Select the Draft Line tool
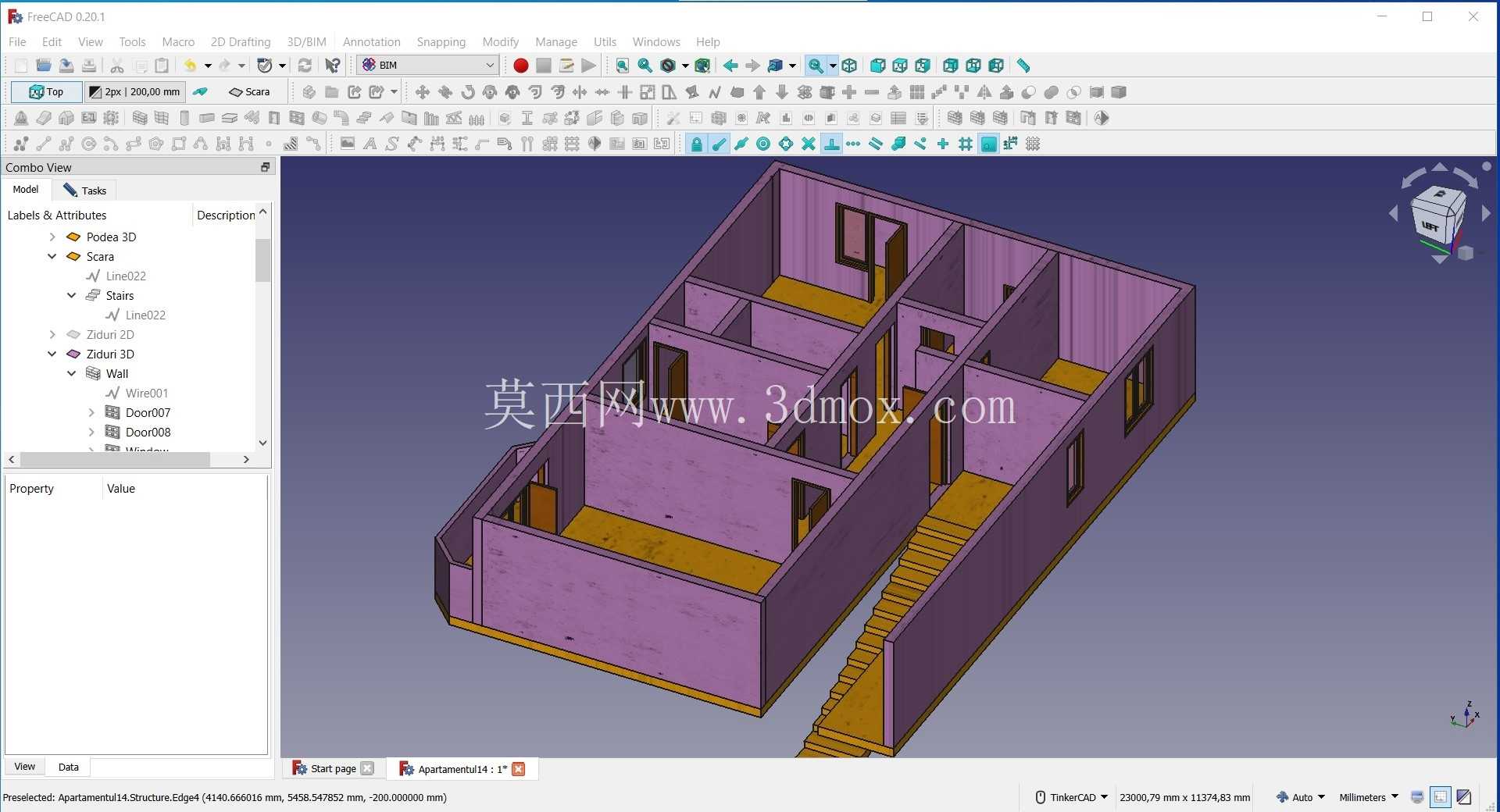 (x=44, y=144)
